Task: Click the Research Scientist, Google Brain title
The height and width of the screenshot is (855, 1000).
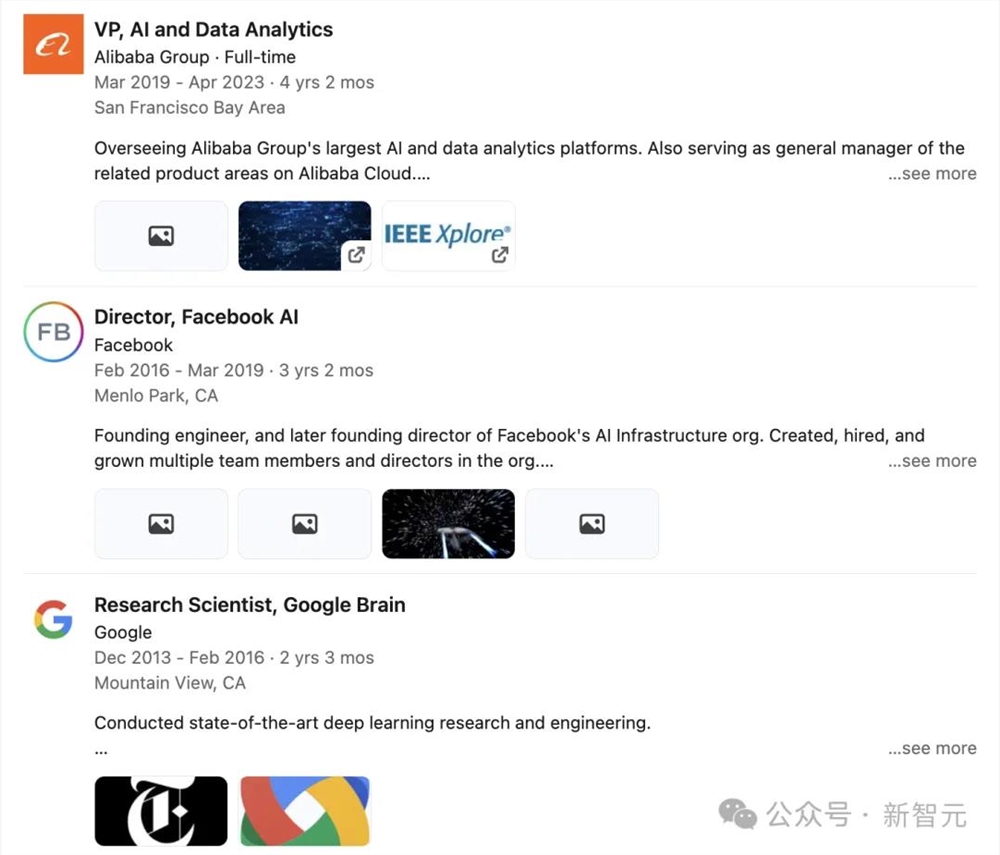Action: pyautogui.click(x=249, y=605)
